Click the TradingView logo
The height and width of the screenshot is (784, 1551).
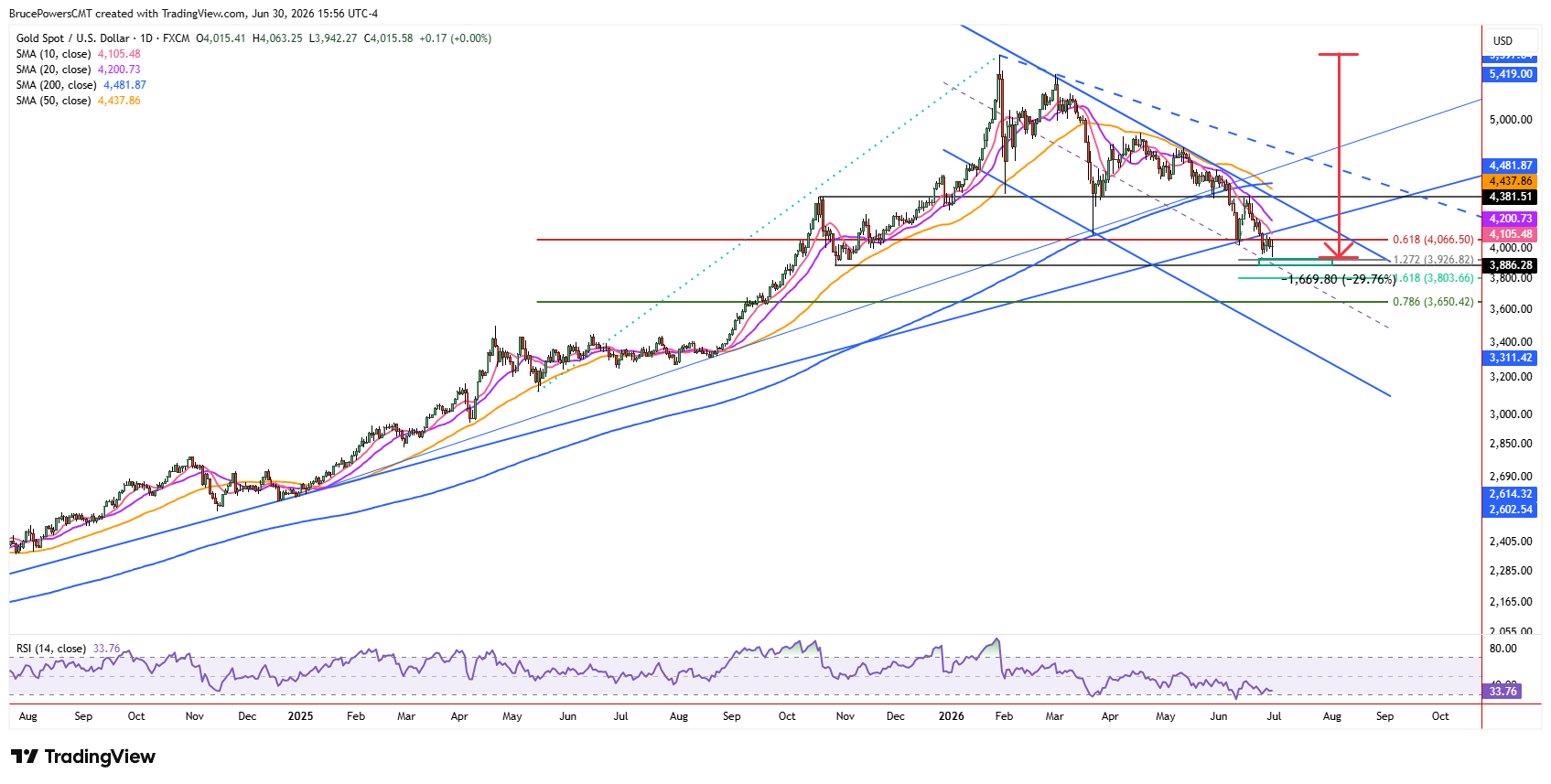[x=83, y=757]
